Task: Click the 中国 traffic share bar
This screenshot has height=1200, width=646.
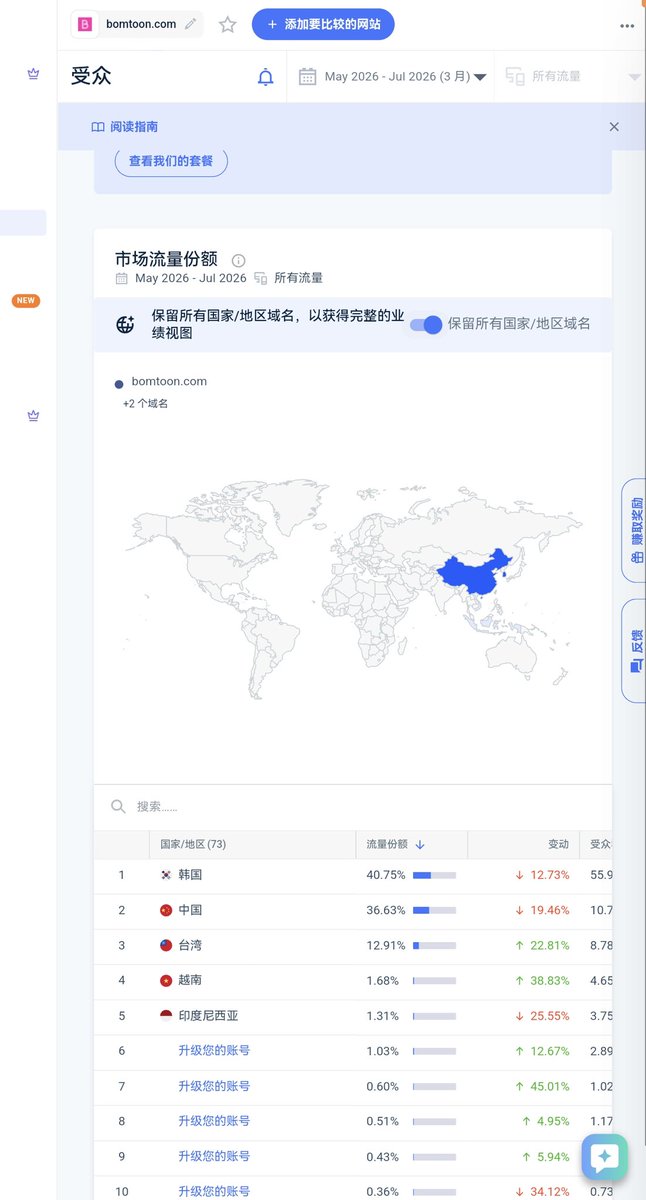Action: click(434, 910)
